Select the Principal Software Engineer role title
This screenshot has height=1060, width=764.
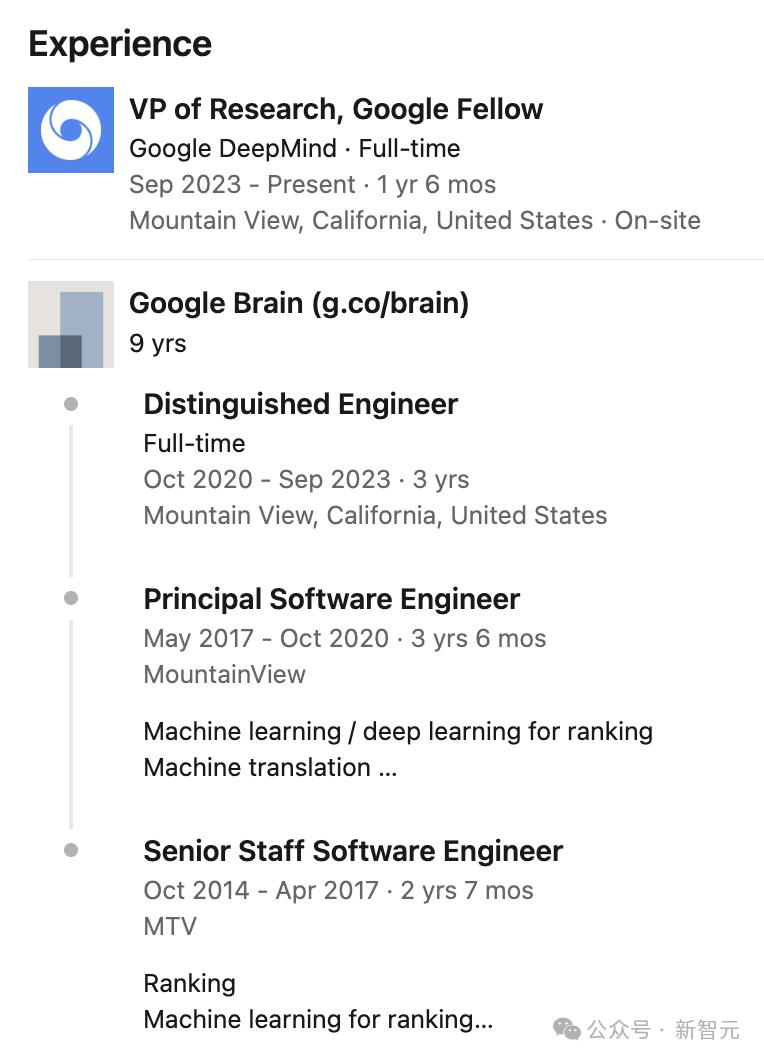[x=332, y=599]
